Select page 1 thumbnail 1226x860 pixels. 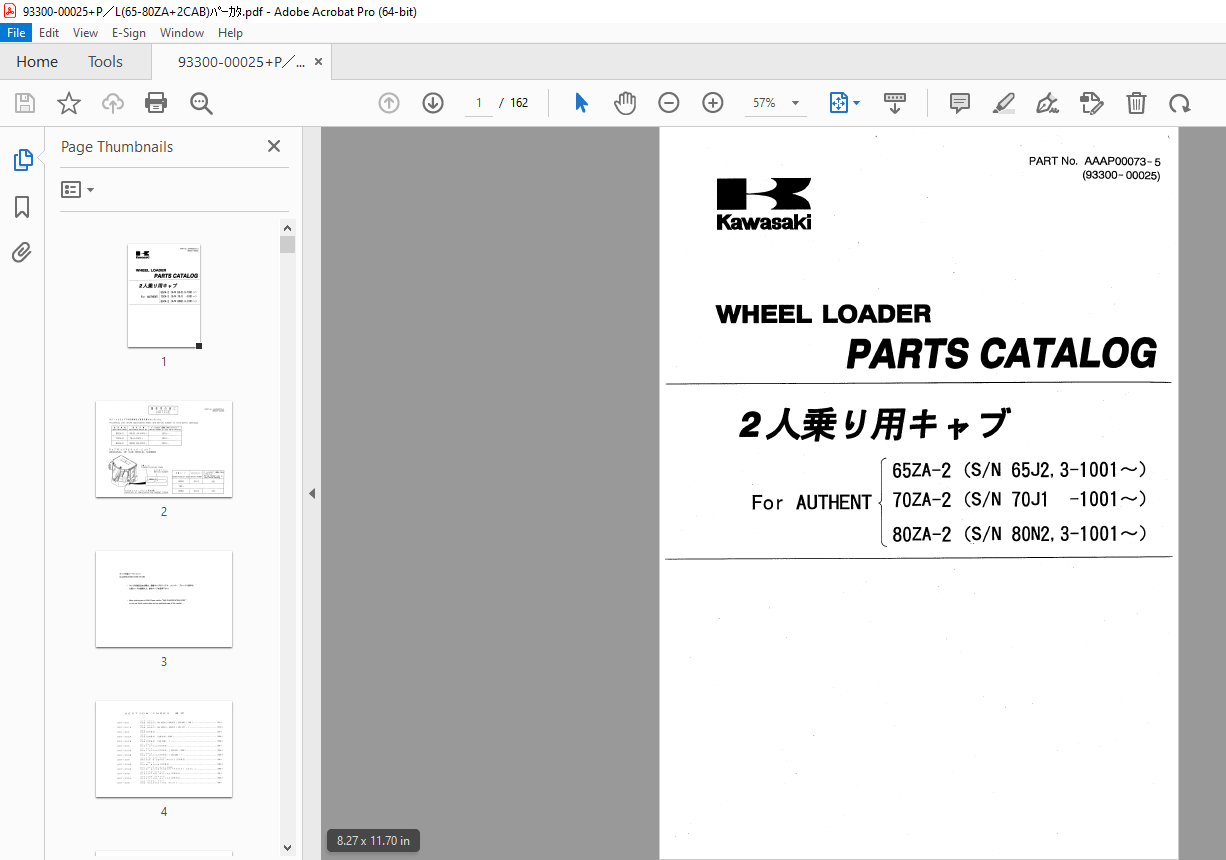(x=164, y=295)
